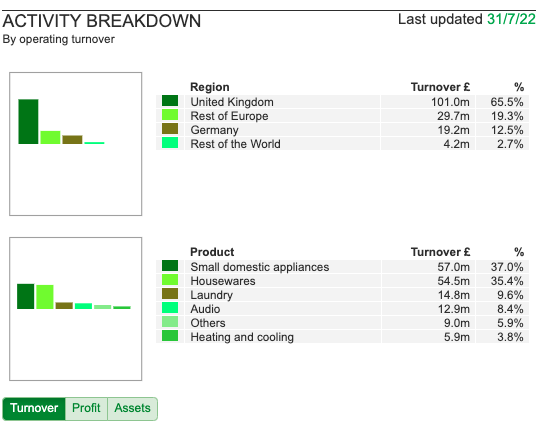
Task: Click the Audio legend swatch
Action: (x=170, y=308)
